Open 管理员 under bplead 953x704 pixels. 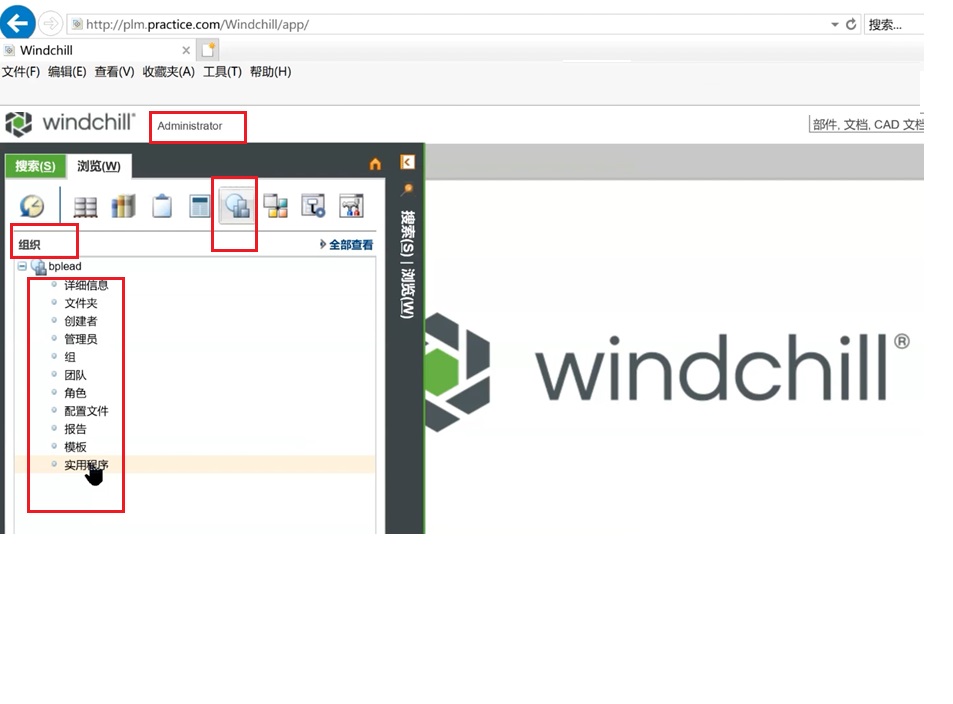[x=81, y=339]
